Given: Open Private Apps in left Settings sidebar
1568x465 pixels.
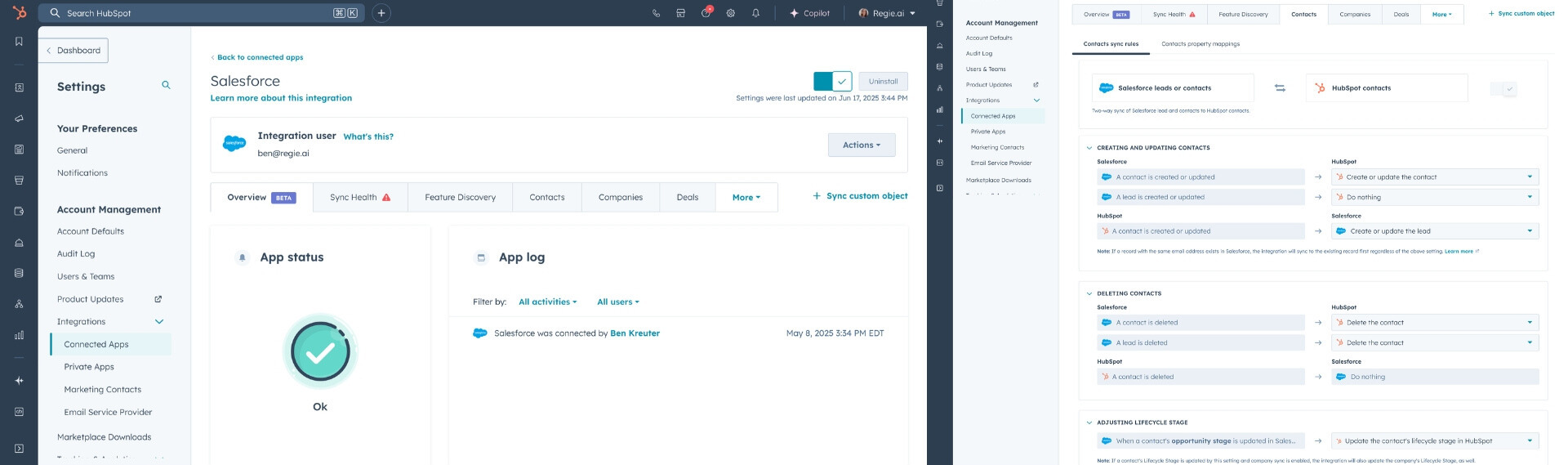Looking at the screenshot, I should 89,367.
